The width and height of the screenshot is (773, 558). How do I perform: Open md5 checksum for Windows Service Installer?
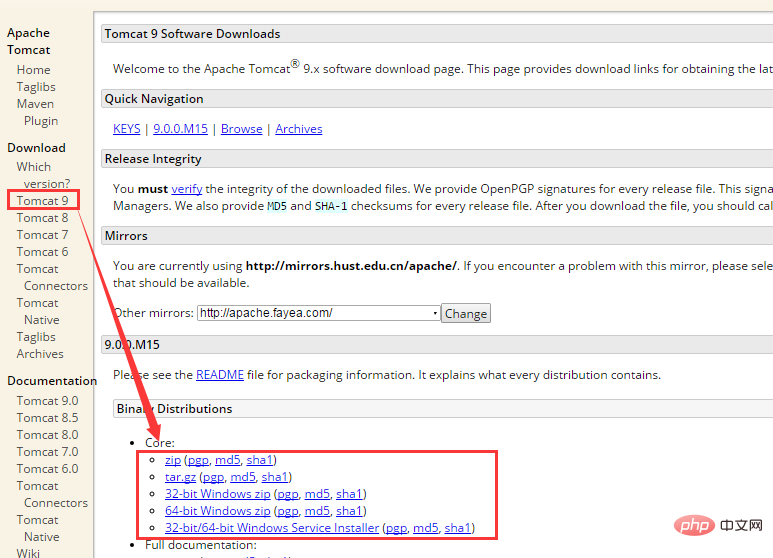pyautogui.click(x=425, y=528)
